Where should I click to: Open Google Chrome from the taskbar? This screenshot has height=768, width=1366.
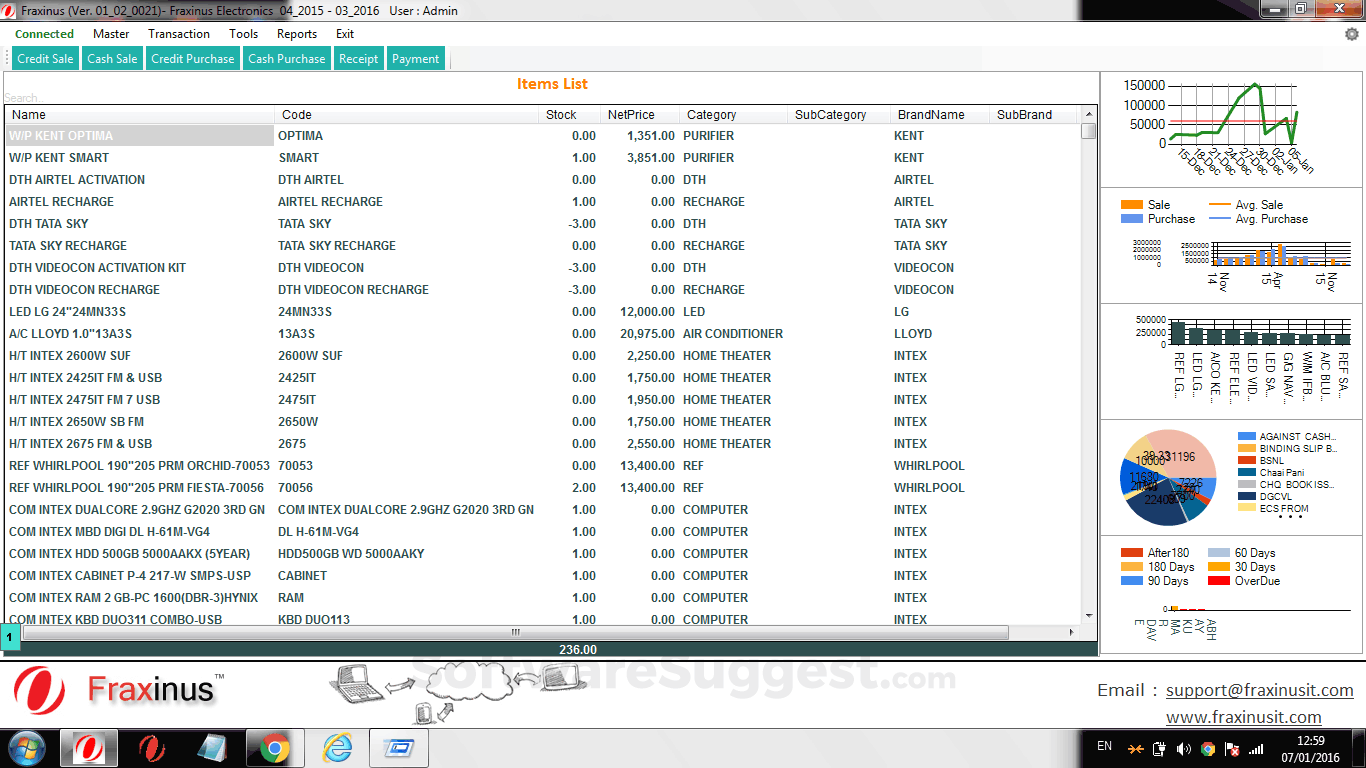pos(275,747)
